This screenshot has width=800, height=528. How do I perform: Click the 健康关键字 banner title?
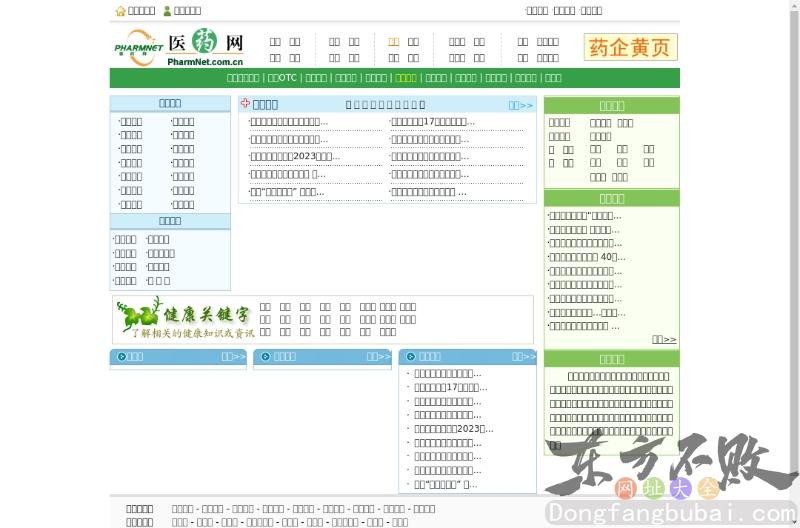point(208,311)
